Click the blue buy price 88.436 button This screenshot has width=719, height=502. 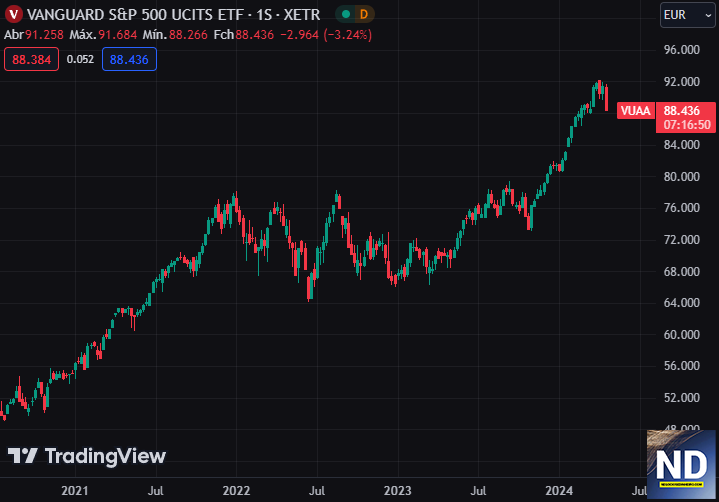(129, 59)
